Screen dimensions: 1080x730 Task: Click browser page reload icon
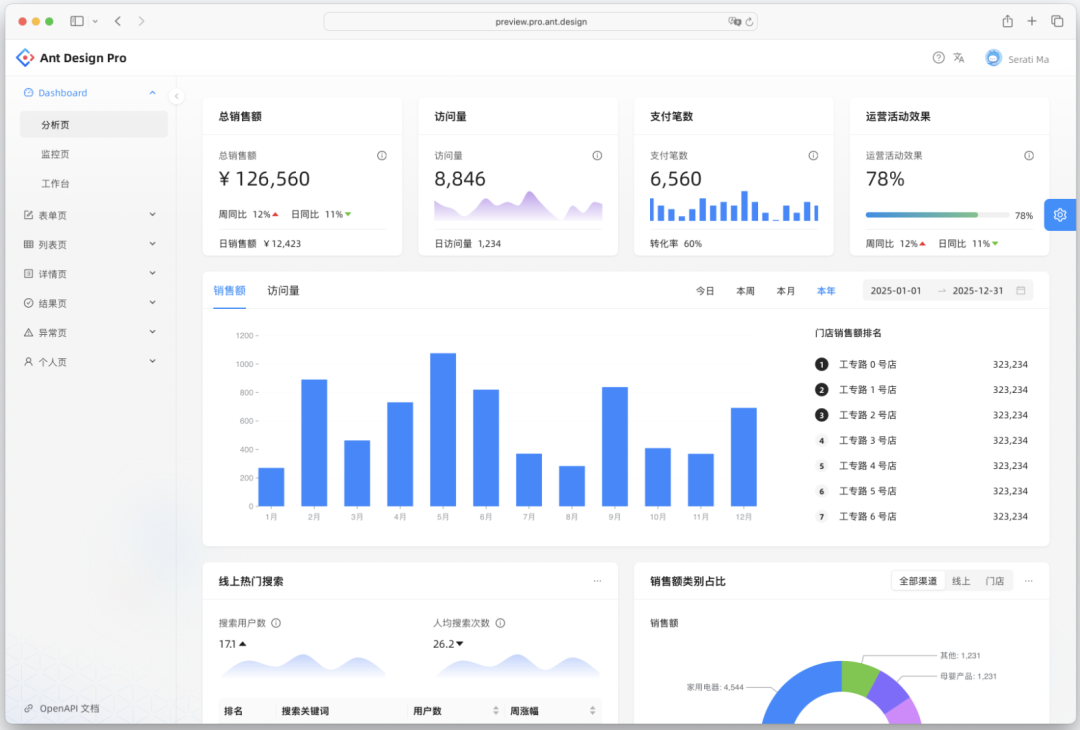(749, 22)
